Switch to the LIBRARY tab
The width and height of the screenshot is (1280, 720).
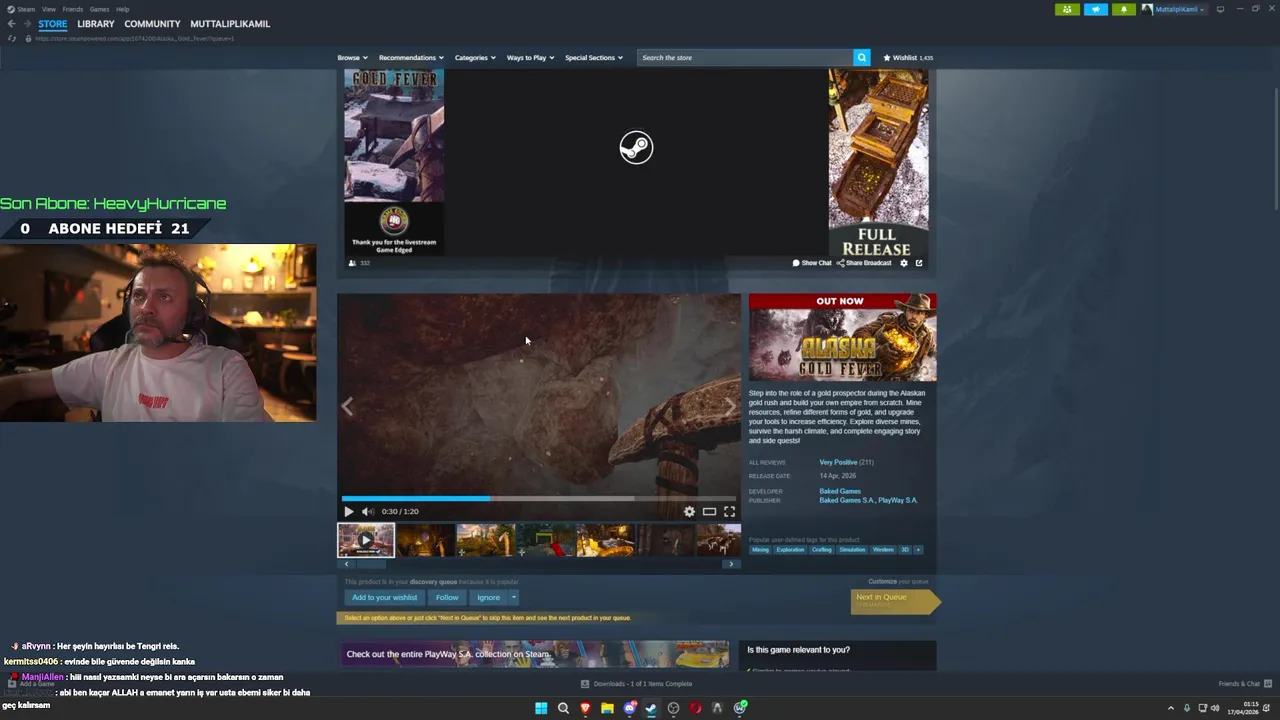tap(96, 24)
